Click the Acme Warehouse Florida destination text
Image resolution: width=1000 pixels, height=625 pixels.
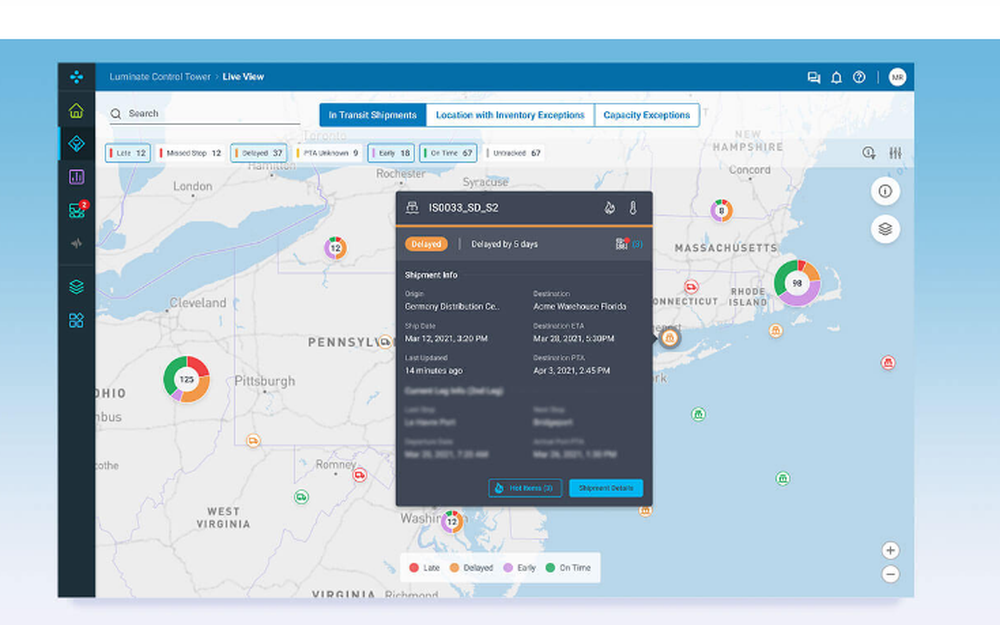click(580, 306)
